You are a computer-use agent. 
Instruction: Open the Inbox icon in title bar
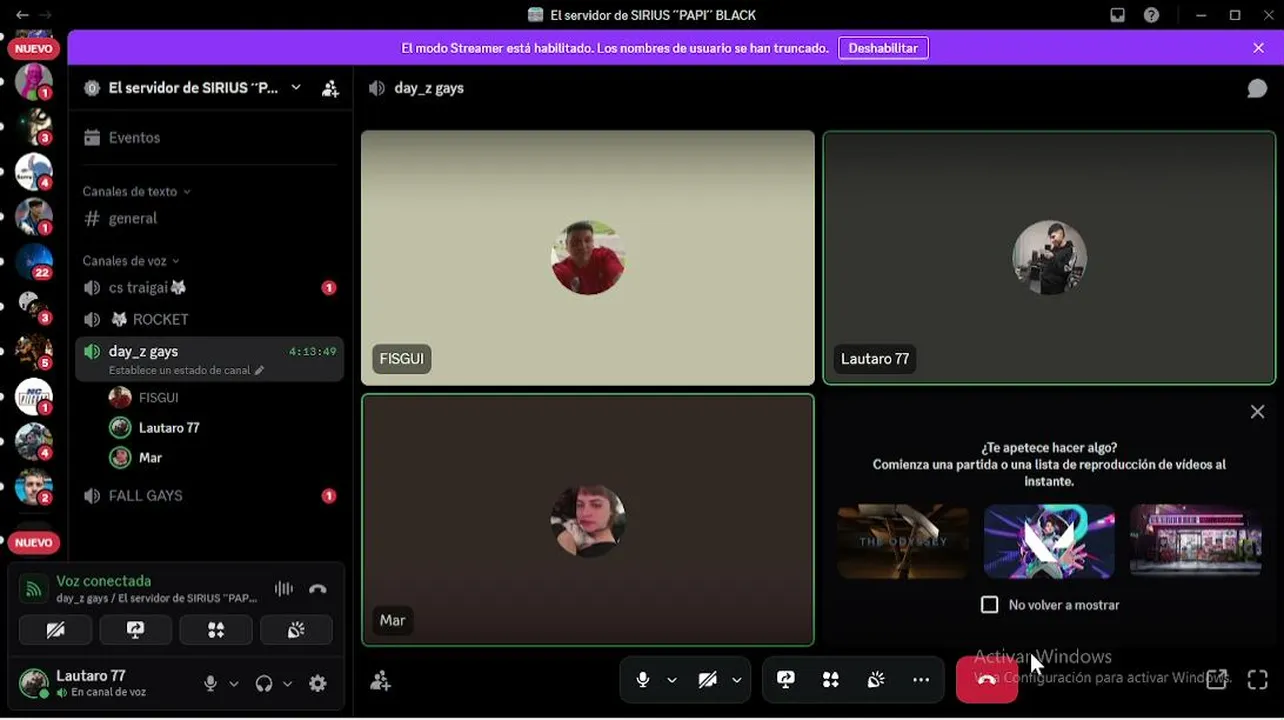(x=1118, y=15)
